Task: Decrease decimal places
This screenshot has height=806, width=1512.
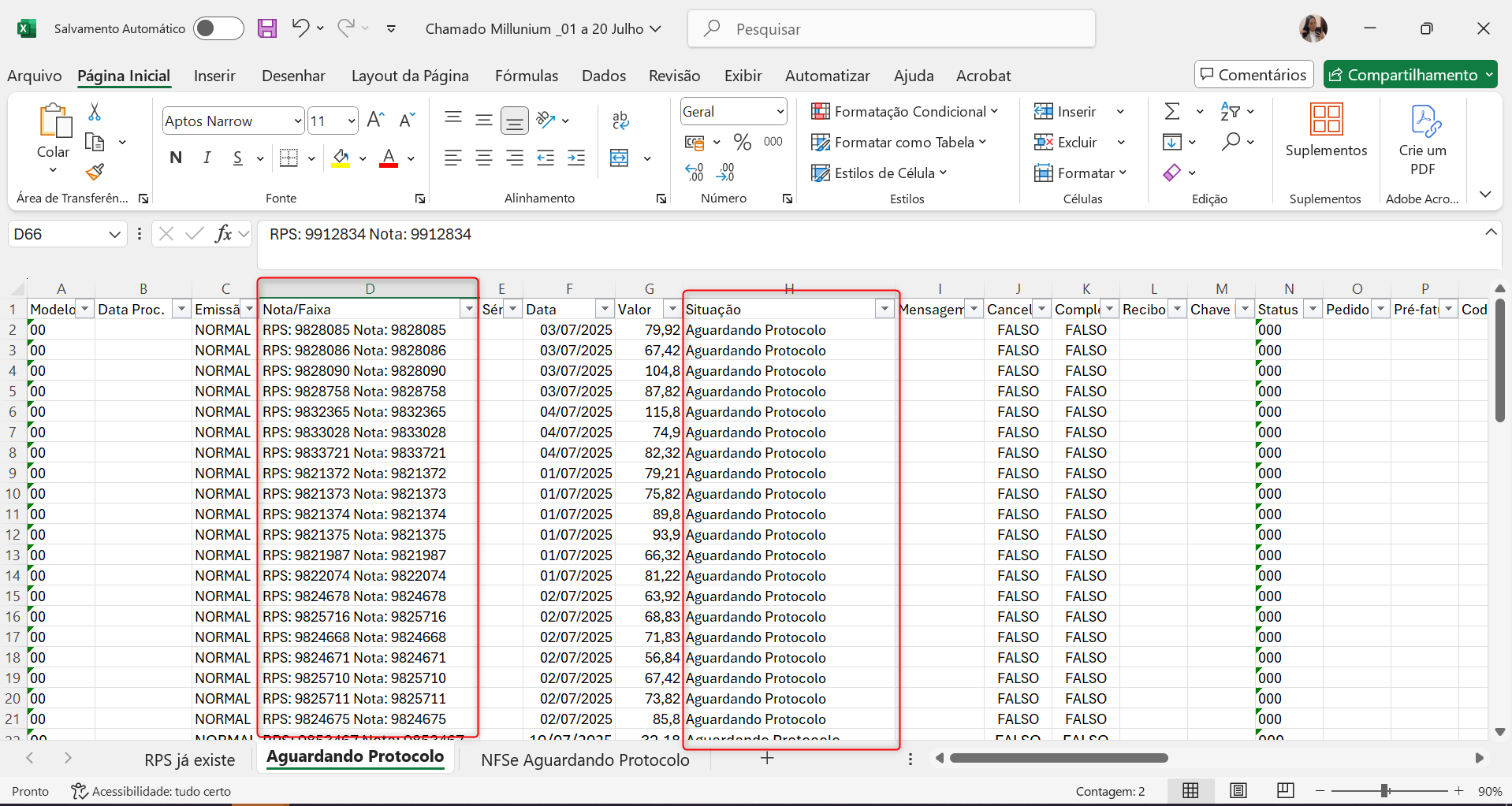Action: coord(726,172)
